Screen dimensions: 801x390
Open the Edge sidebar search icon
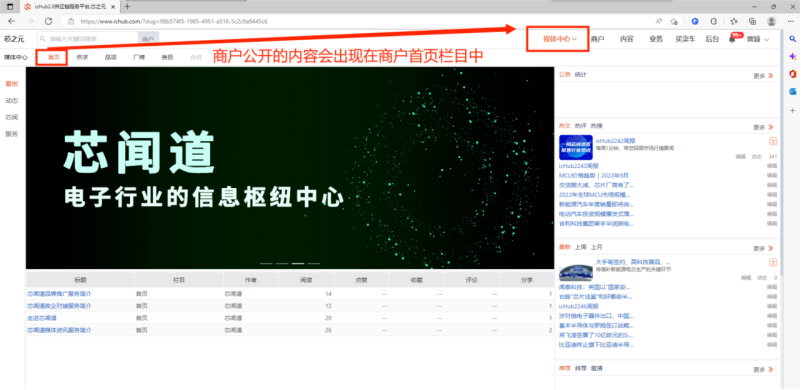point(793,39)
